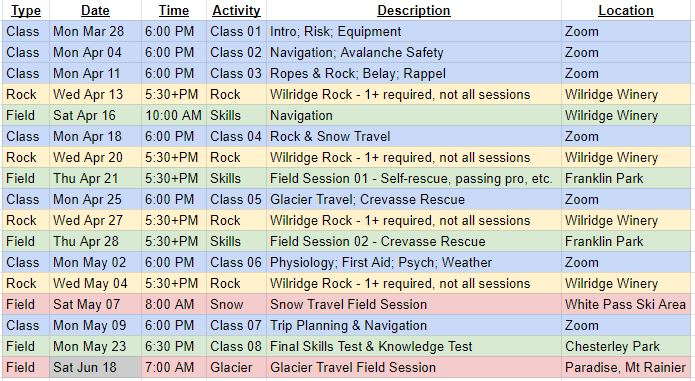The image size is (695, 381).
Task: Select the Sat Apr 16 date cell
Action: [x=95, y=116]
